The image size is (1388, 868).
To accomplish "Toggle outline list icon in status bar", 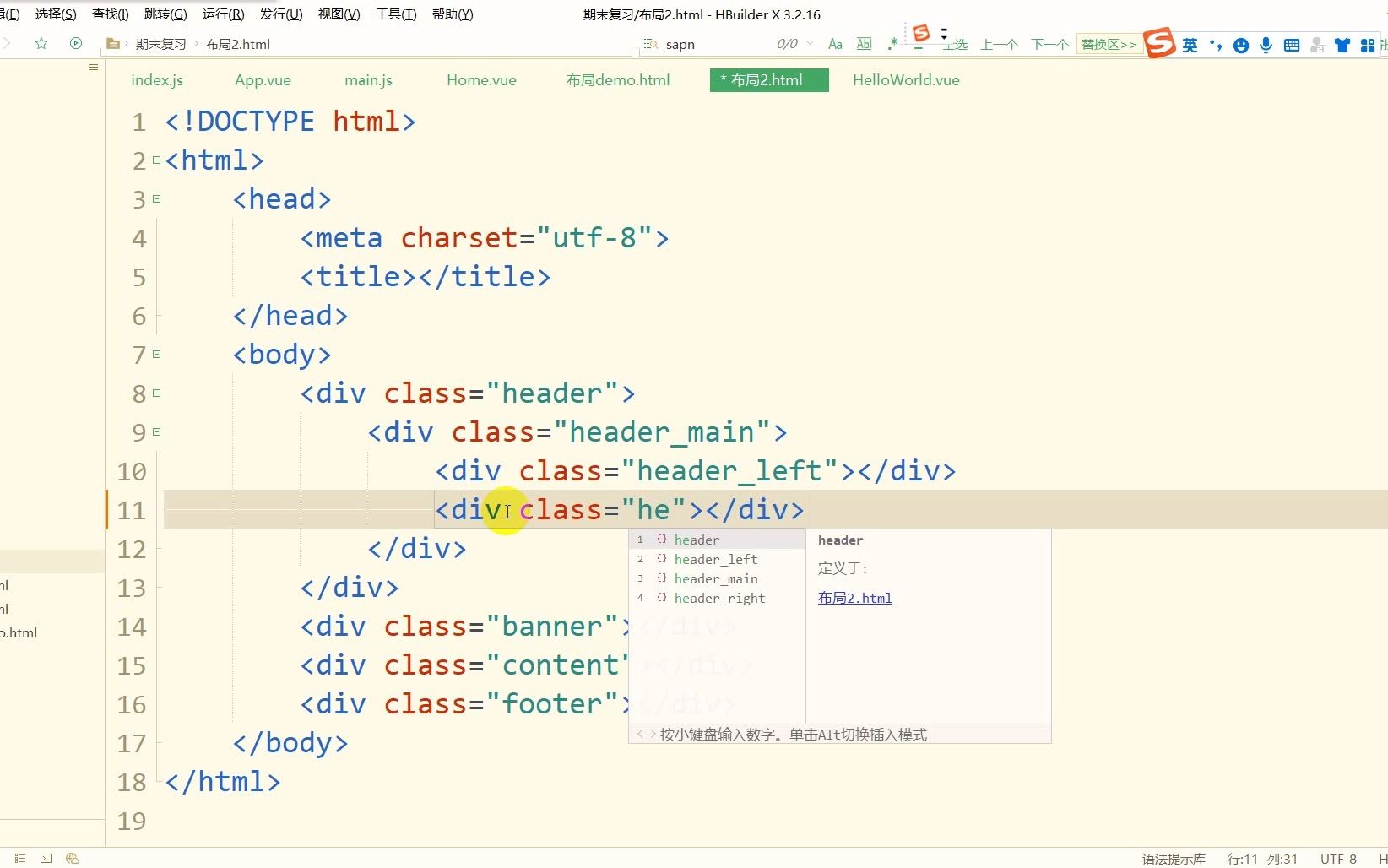I will [x=20, y=858].
